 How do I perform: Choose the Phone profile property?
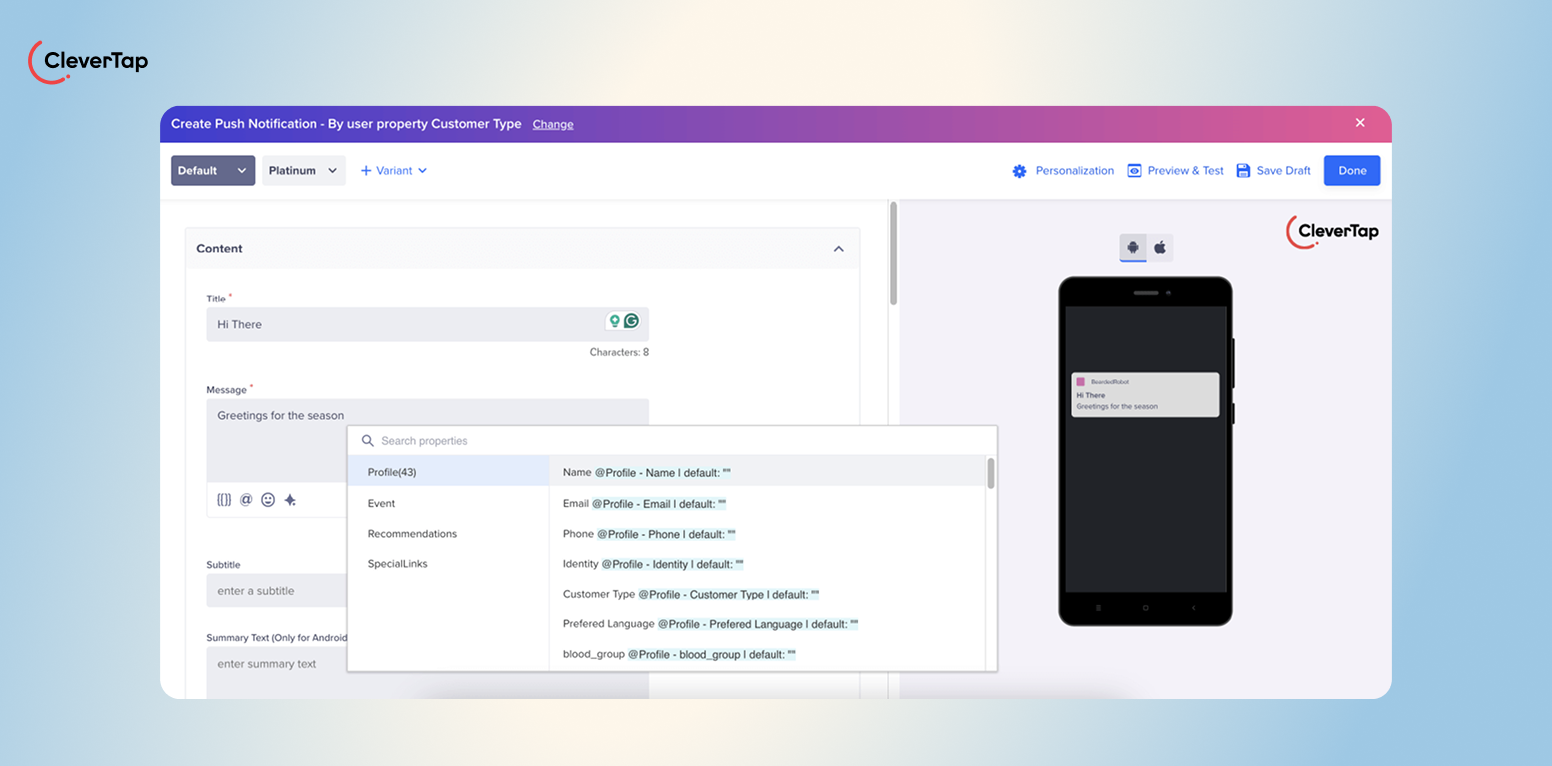[x=767, y=534]
